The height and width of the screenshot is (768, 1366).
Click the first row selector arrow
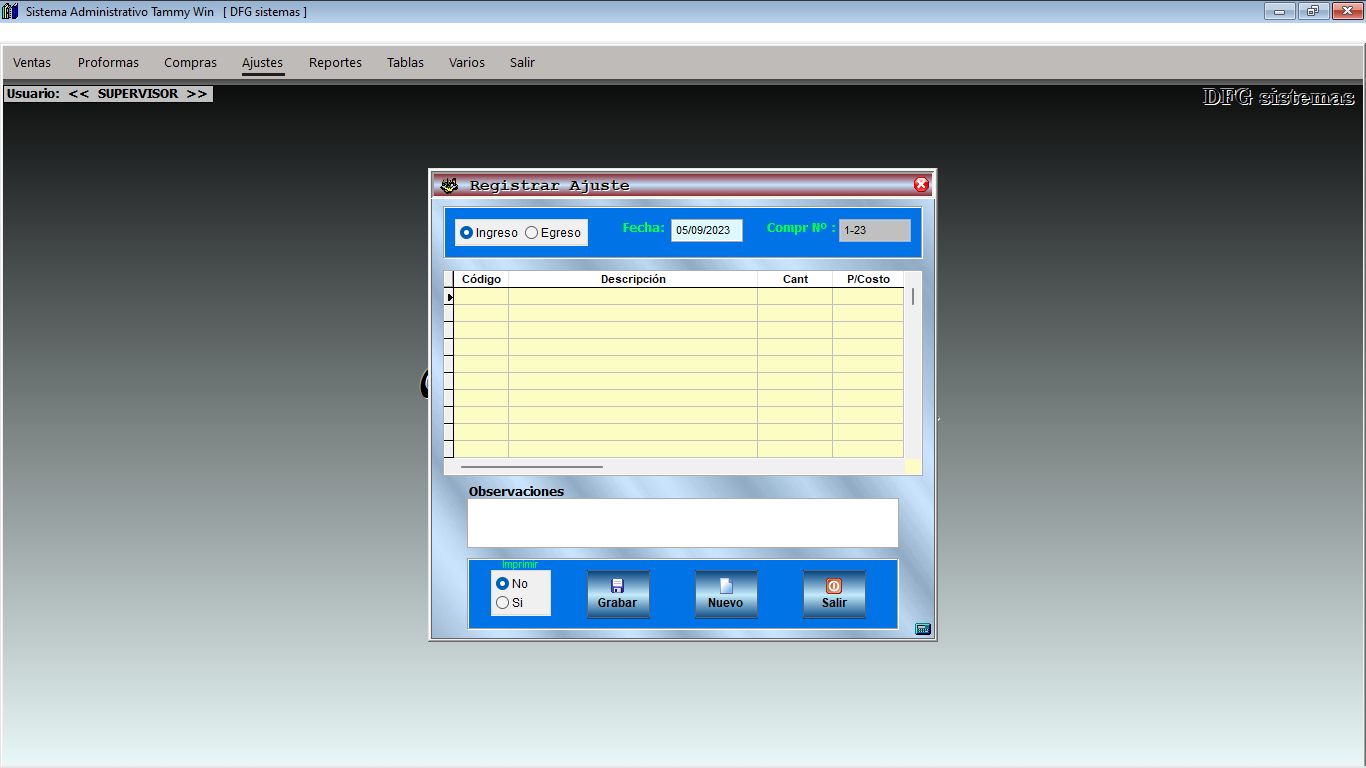coord(449,297)
